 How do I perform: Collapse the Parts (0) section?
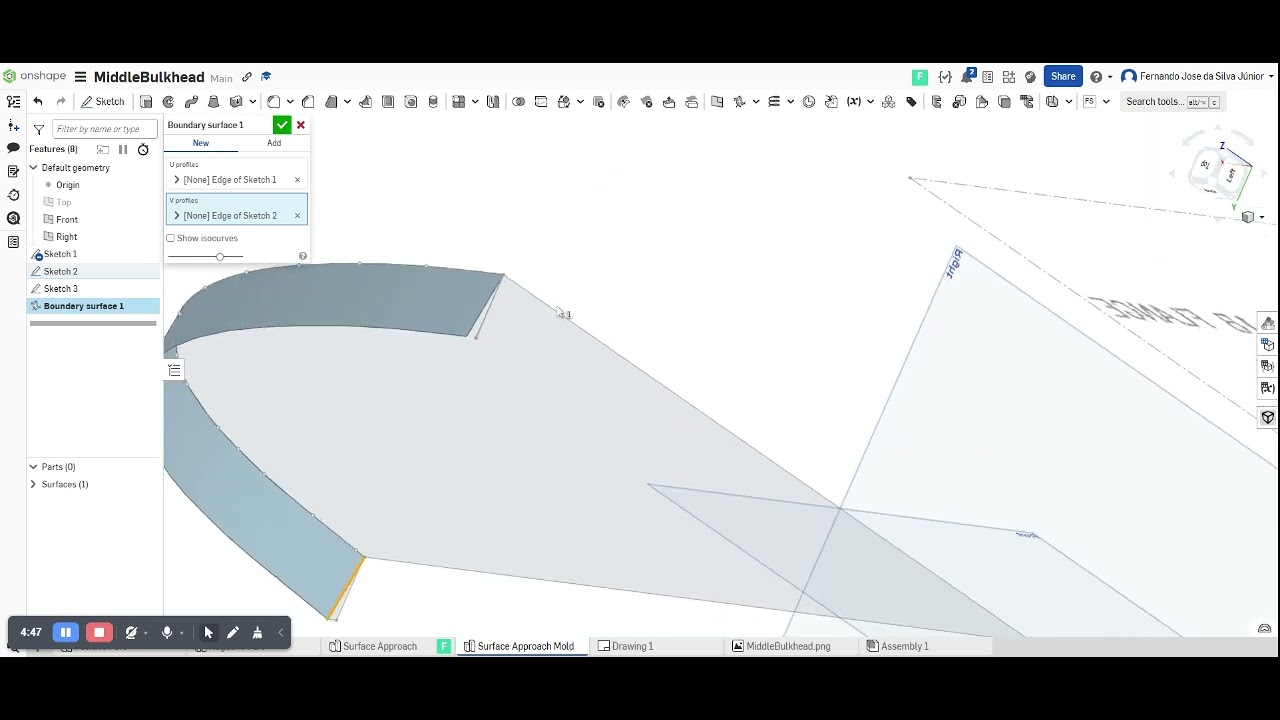coord(33,467)
